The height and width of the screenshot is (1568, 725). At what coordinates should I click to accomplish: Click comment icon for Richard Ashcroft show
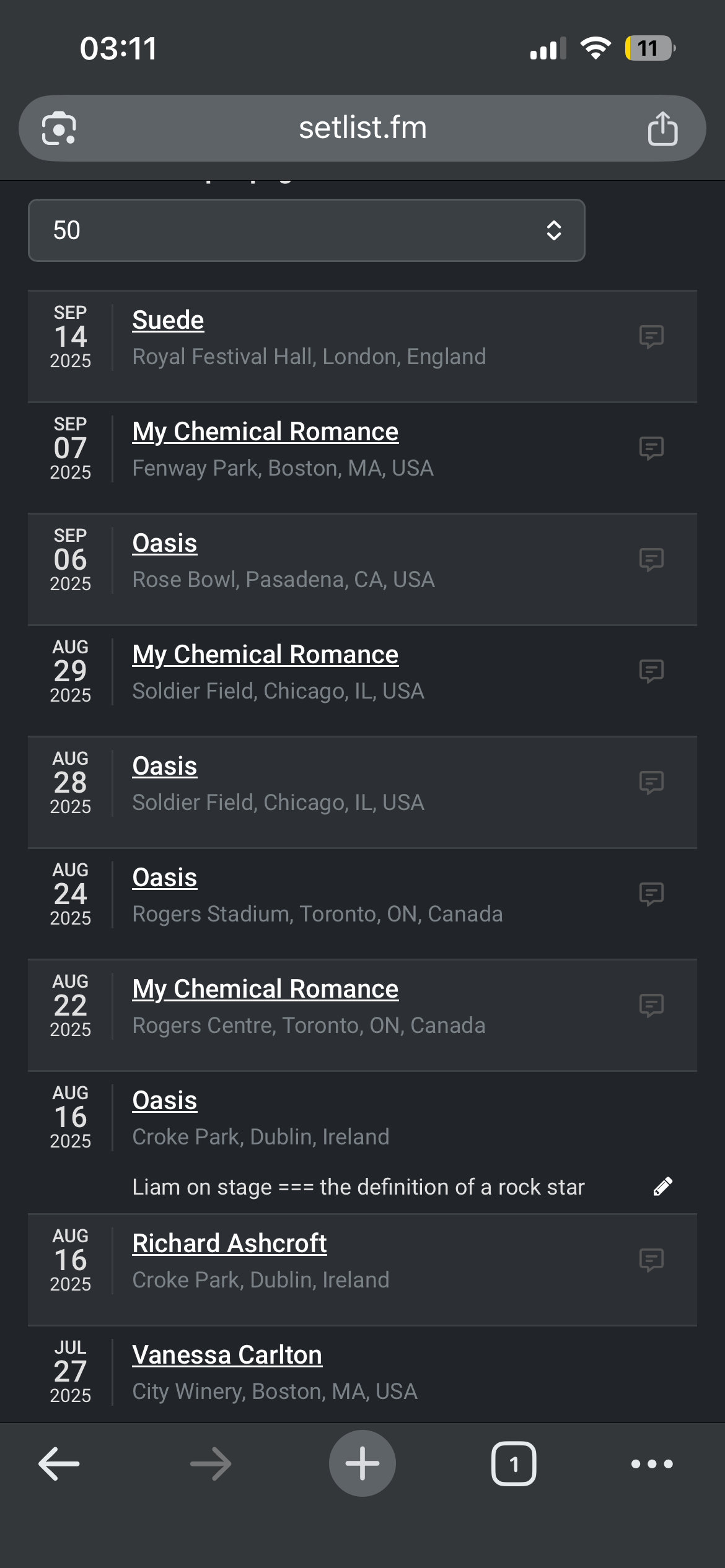tap(651, 1260)
